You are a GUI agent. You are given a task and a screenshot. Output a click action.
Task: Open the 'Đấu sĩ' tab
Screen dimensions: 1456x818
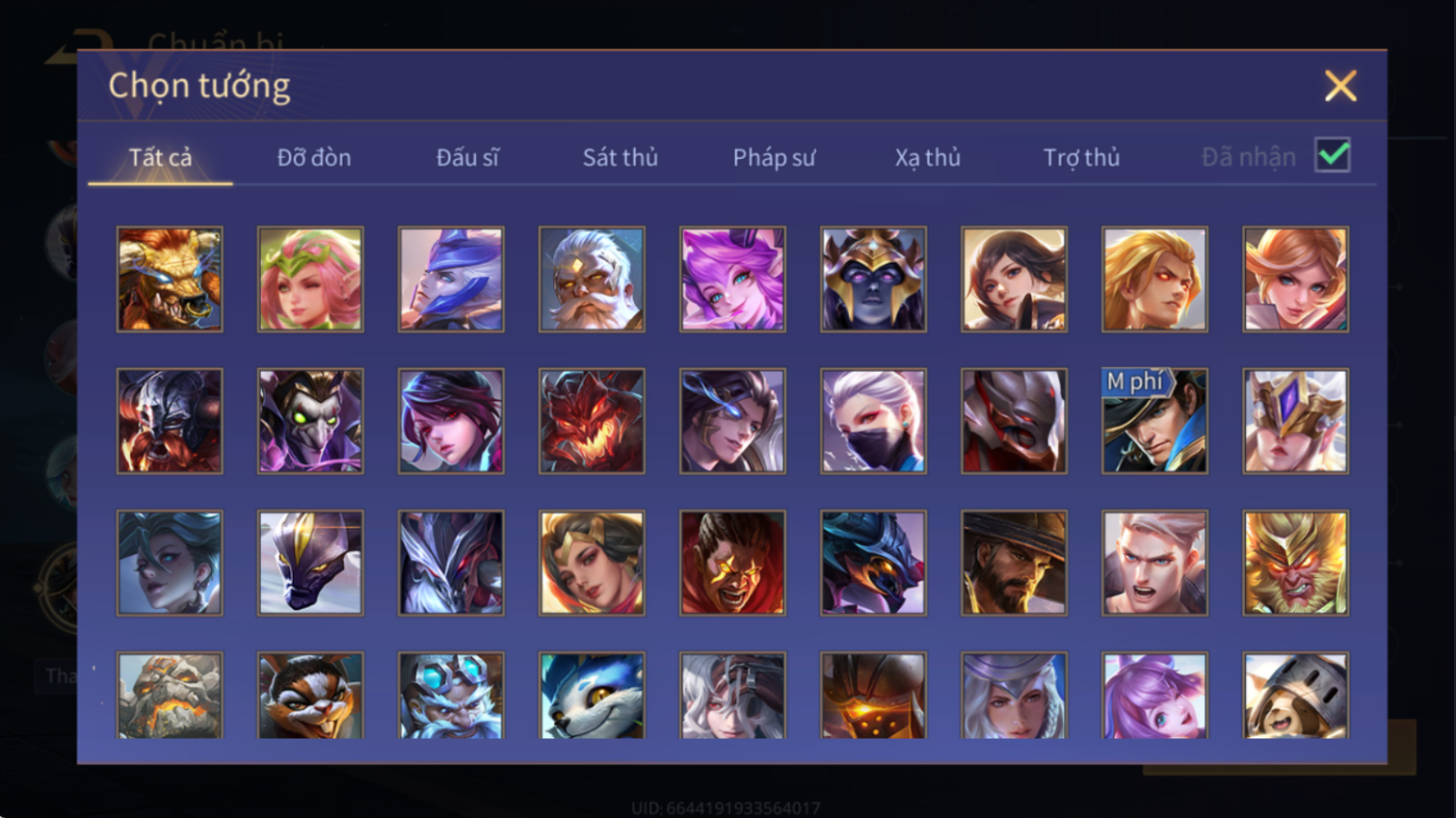click(x=467, y=157)
